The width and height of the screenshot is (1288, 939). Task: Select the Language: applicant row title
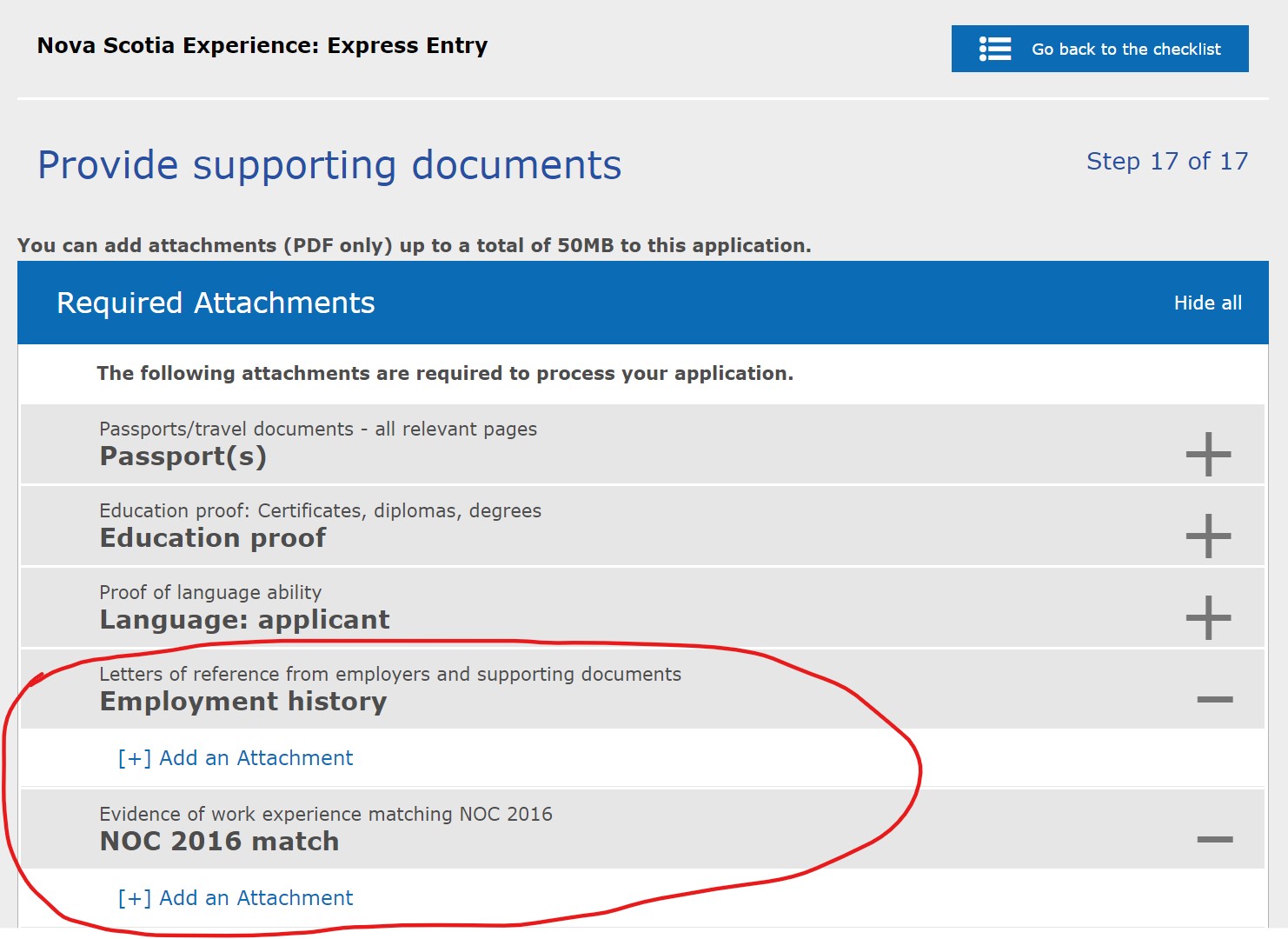click(244, 620)
